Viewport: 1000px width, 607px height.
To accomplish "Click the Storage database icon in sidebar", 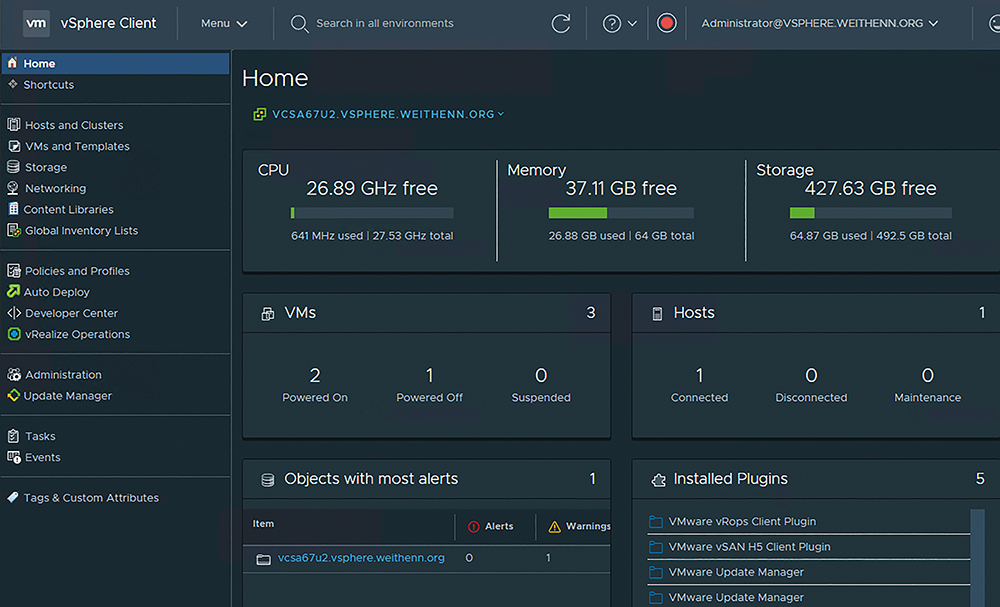I will tap(13, 166).
